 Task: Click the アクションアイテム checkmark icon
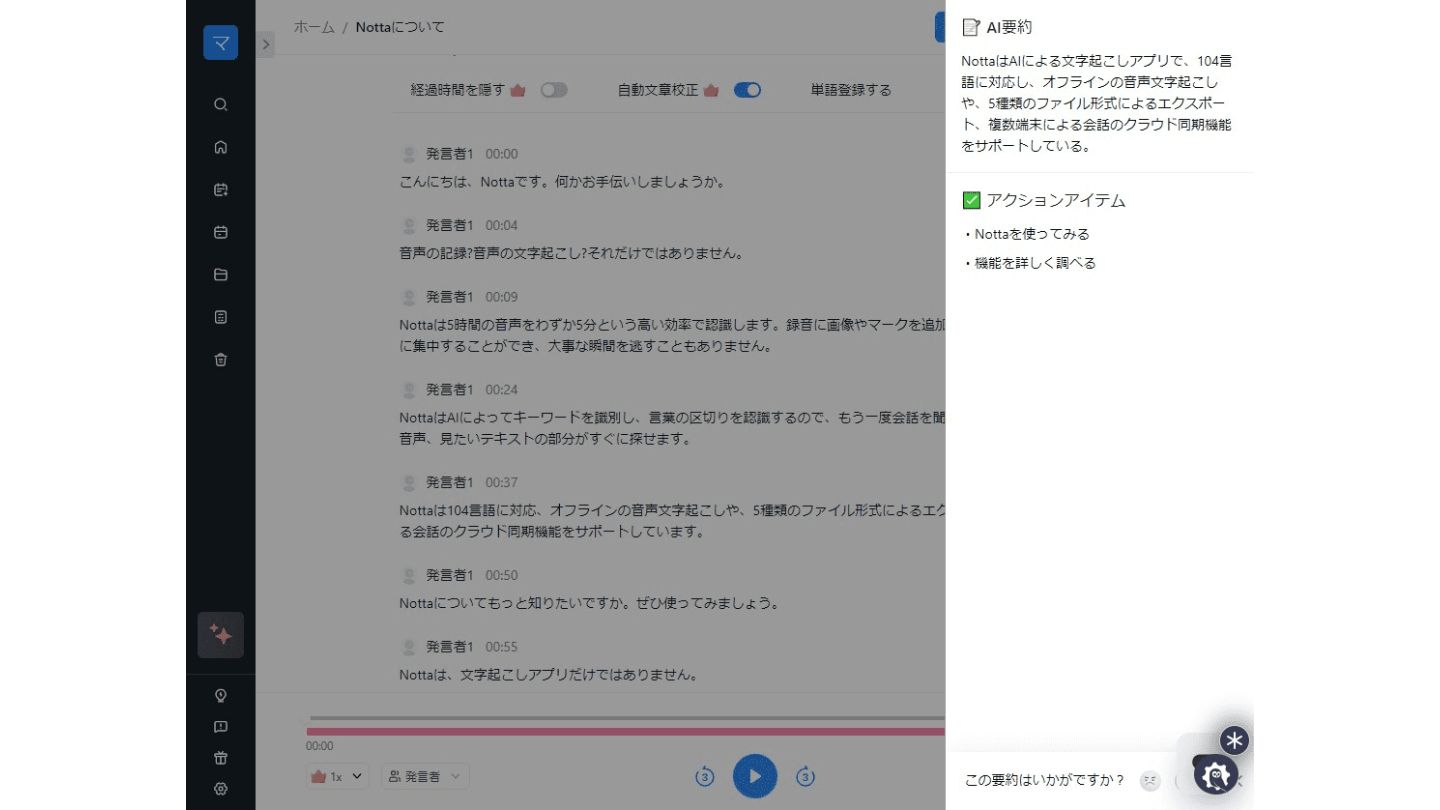click(971, 200)
